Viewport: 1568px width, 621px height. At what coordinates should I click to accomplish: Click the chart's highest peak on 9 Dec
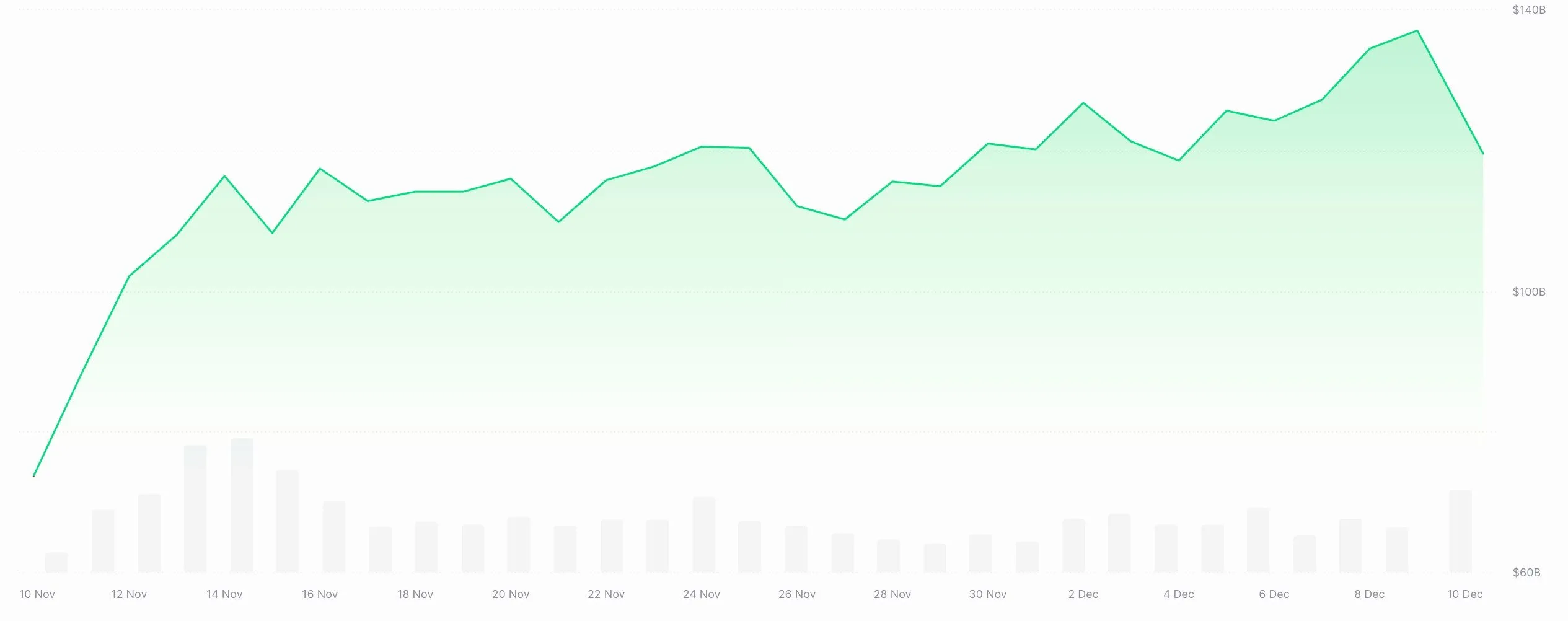1417,31
